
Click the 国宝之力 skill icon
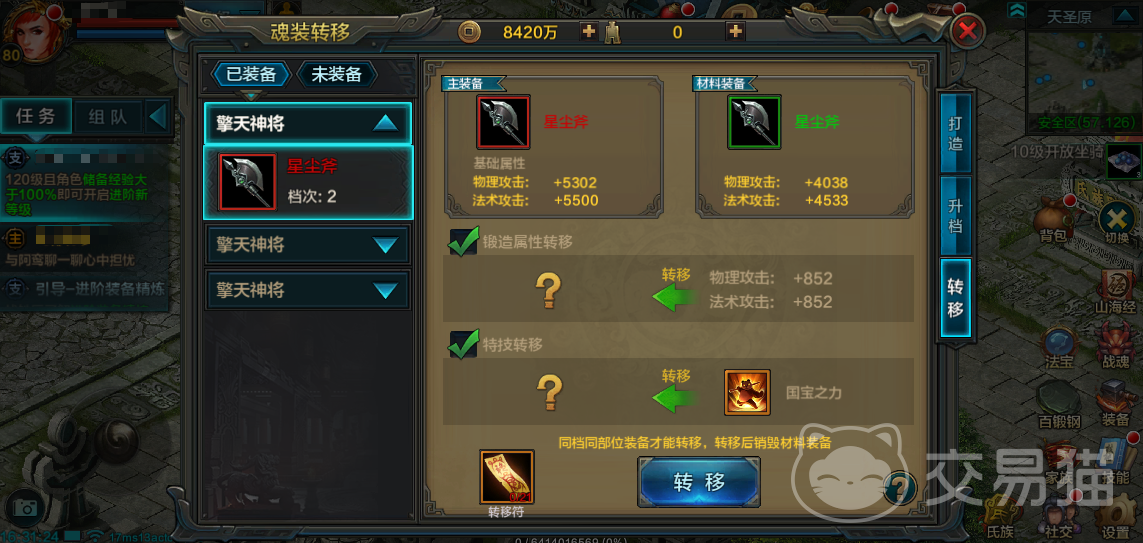(747, 392)
